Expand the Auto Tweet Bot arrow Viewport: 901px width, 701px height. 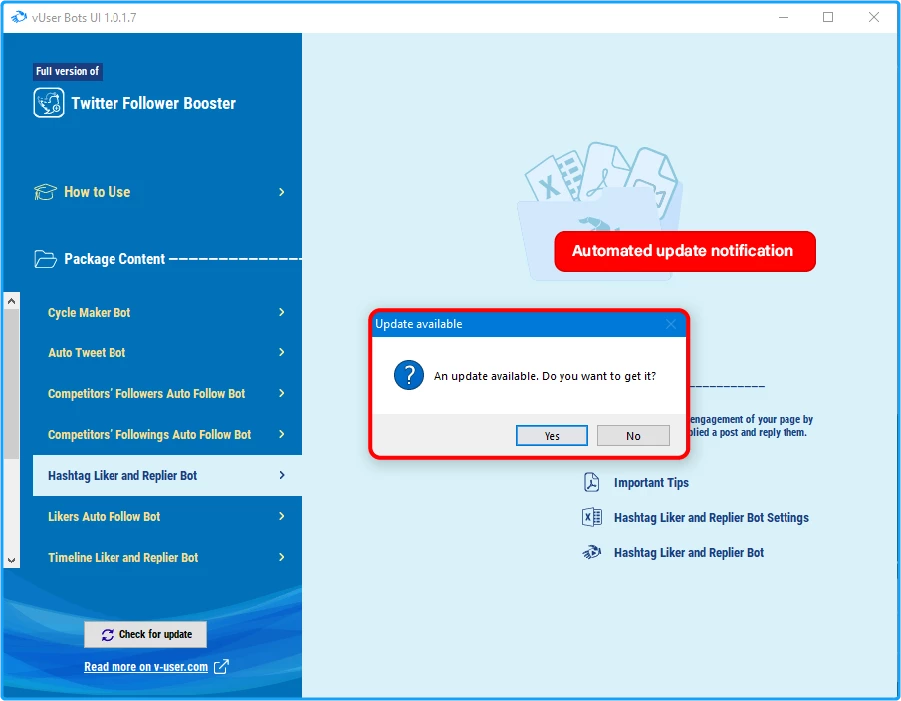point(282,352)
